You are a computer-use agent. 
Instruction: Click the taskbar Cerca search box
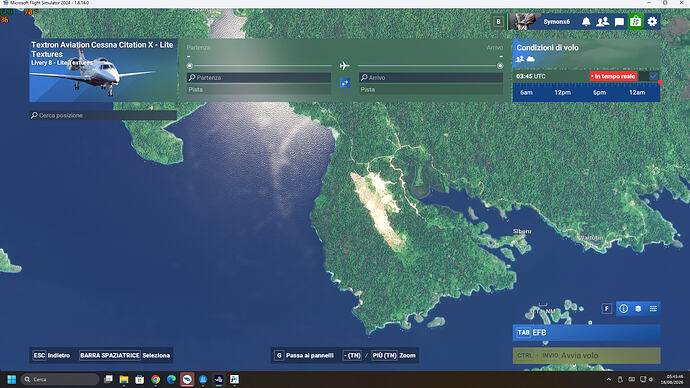60,379
